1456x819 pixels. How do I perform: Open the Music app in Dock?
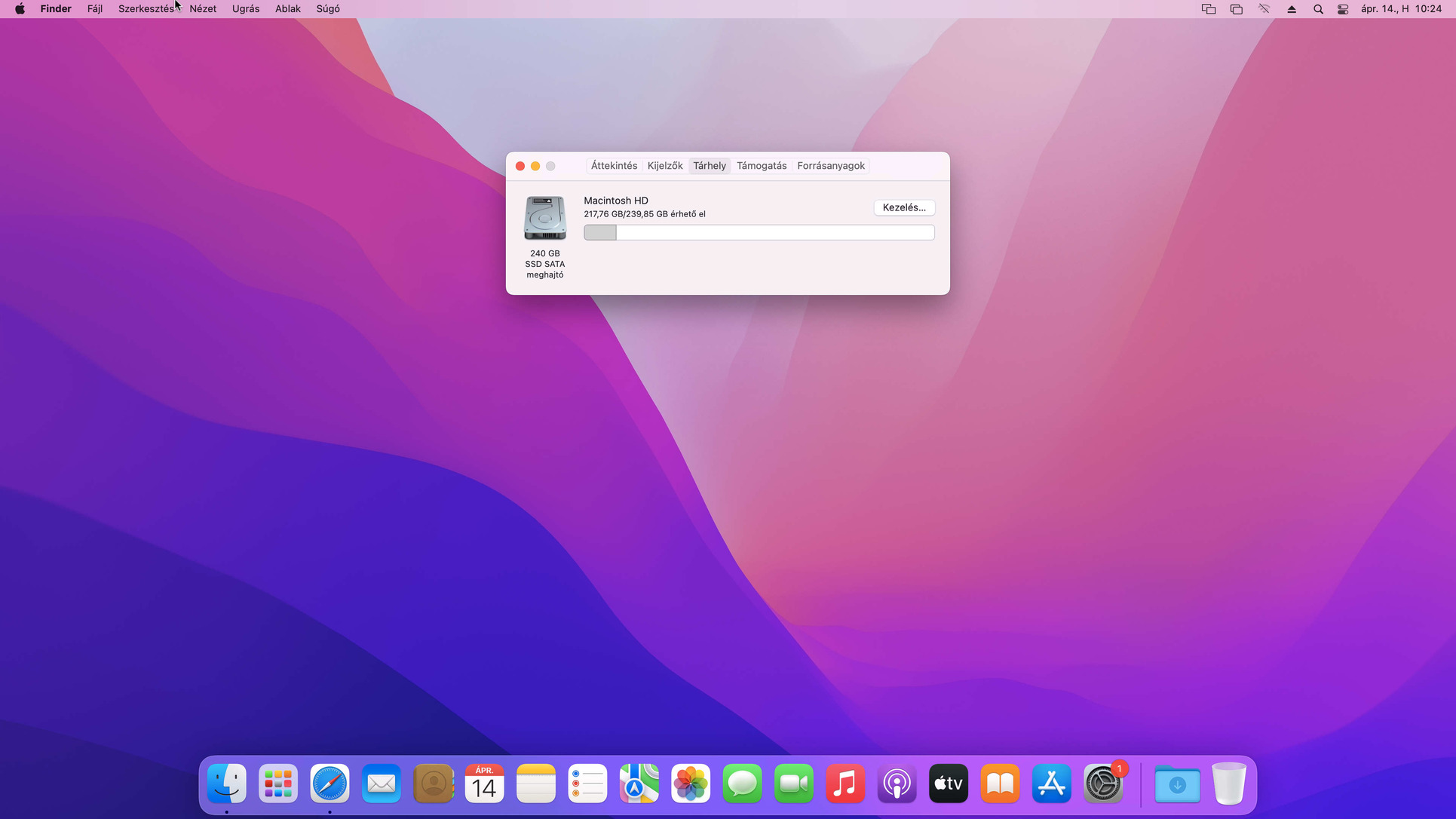(x=845, y=784)
